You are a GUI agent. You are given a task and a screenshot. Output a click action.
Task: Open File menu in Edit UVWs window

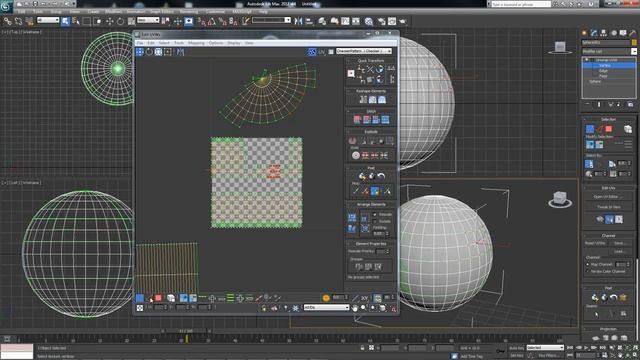coord(140,43)
